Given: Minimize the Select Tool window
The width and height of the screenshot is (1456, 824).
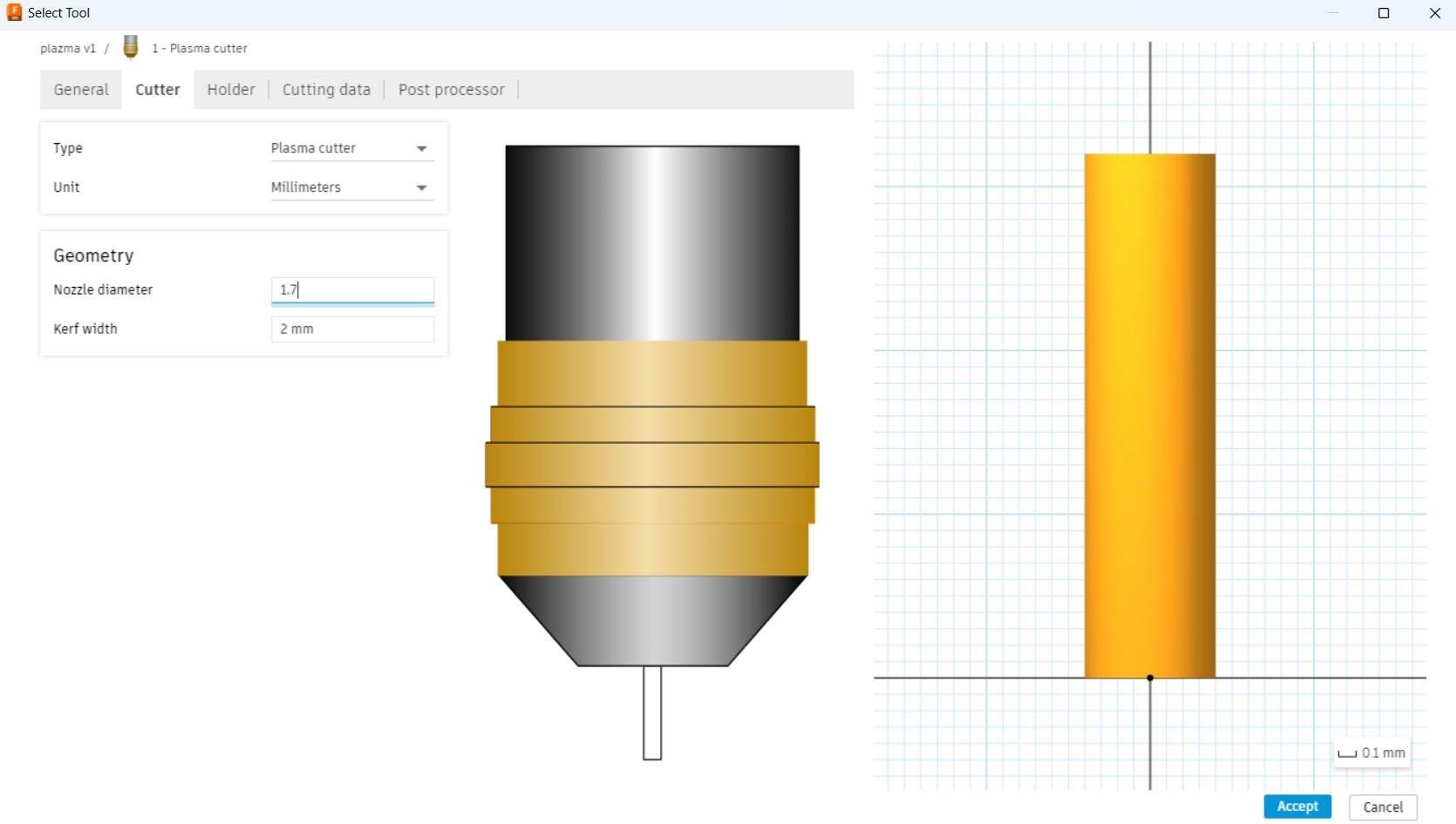Looking at the screenshot, I should (1333, 13).
